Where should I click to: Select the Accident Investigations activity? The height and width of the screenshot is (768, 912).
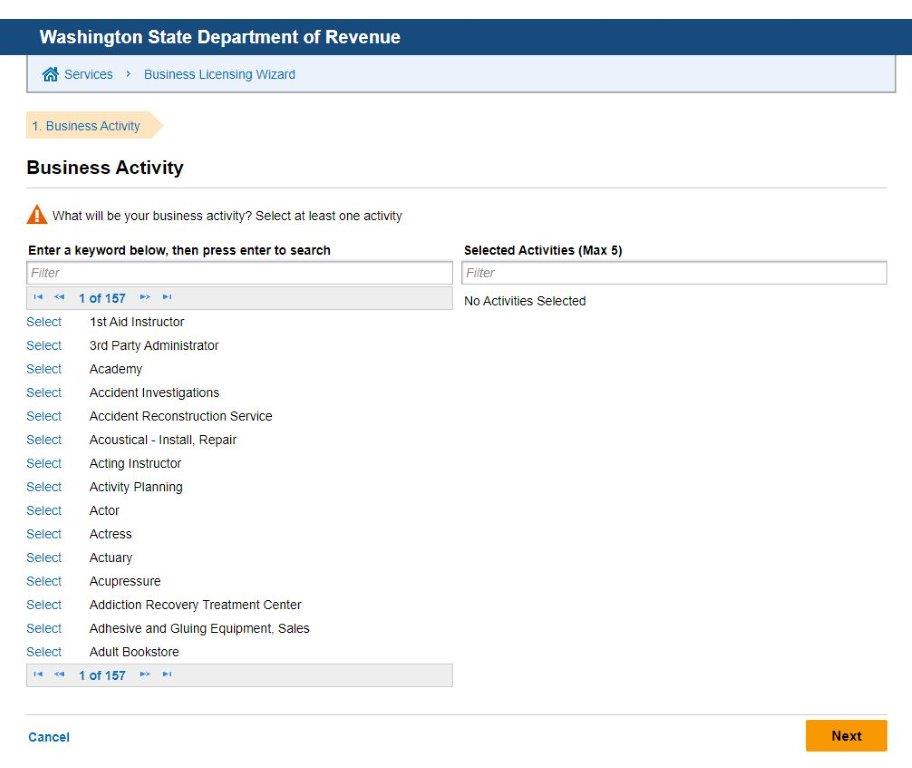tap(44, 393)
